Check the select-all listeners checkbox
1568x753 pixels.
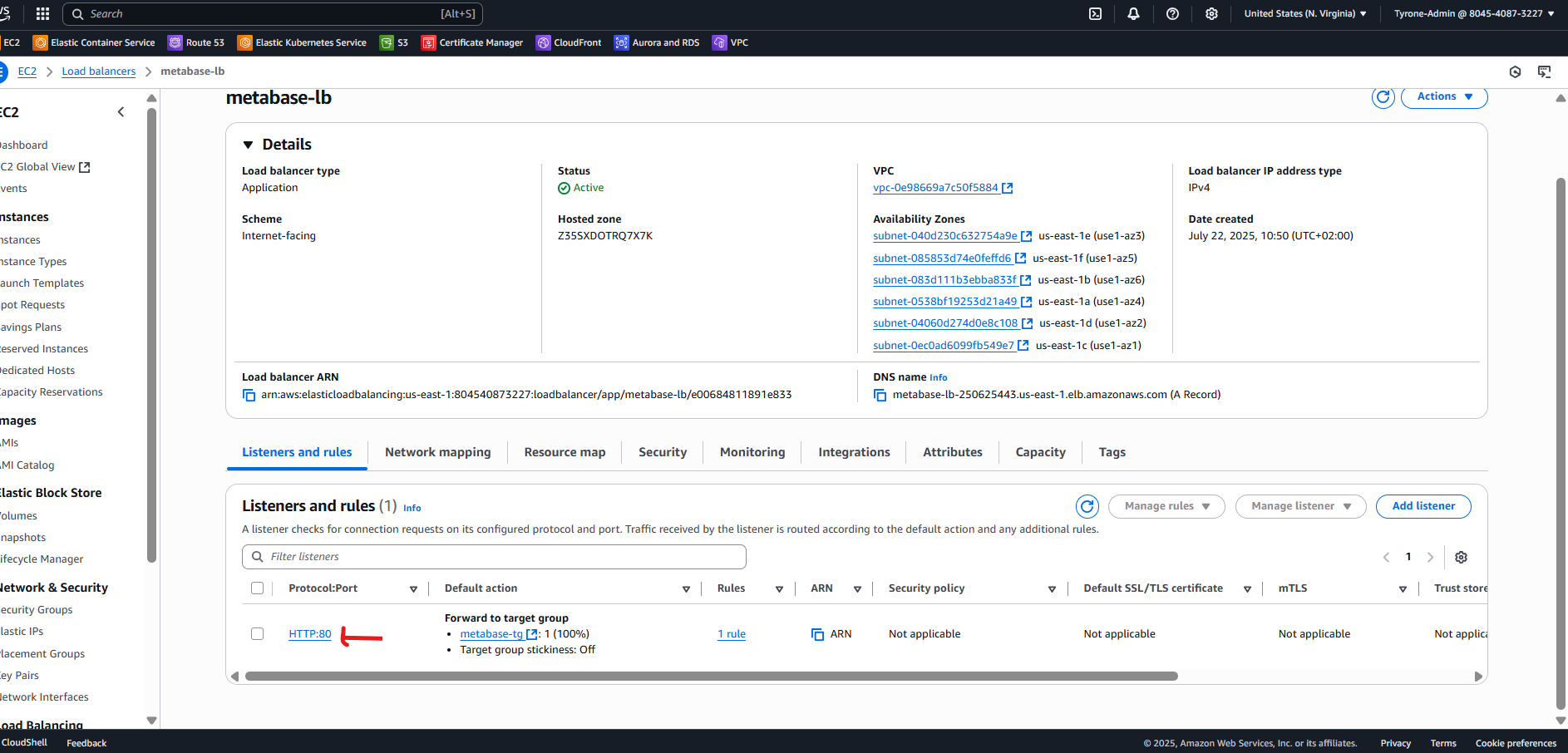(x=258, y=588)
